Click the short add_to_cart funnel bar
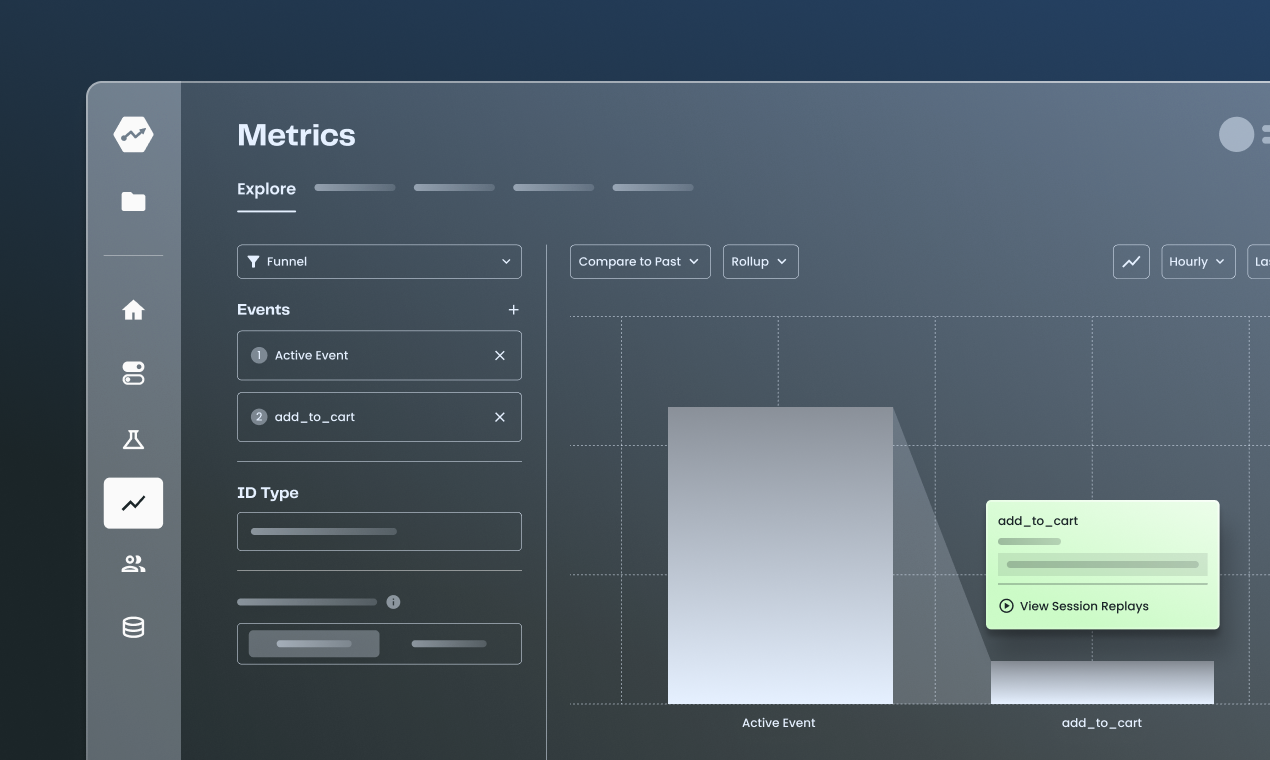This screenshot has height=760, width=1270. point(1102,682)
